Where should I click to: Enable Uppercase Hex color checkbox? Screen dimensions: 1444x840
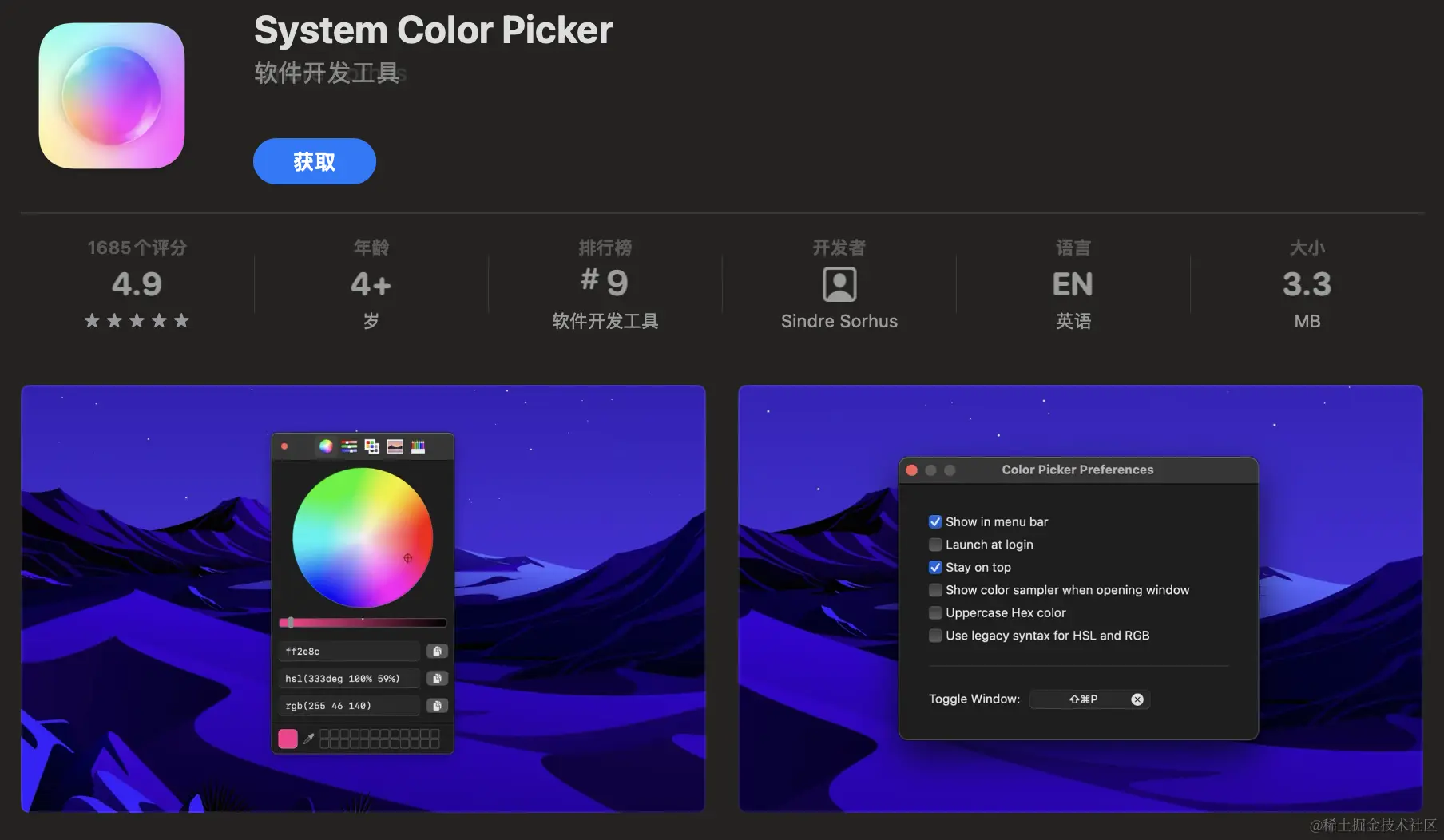pyautogui.click(x=935, y=612)
